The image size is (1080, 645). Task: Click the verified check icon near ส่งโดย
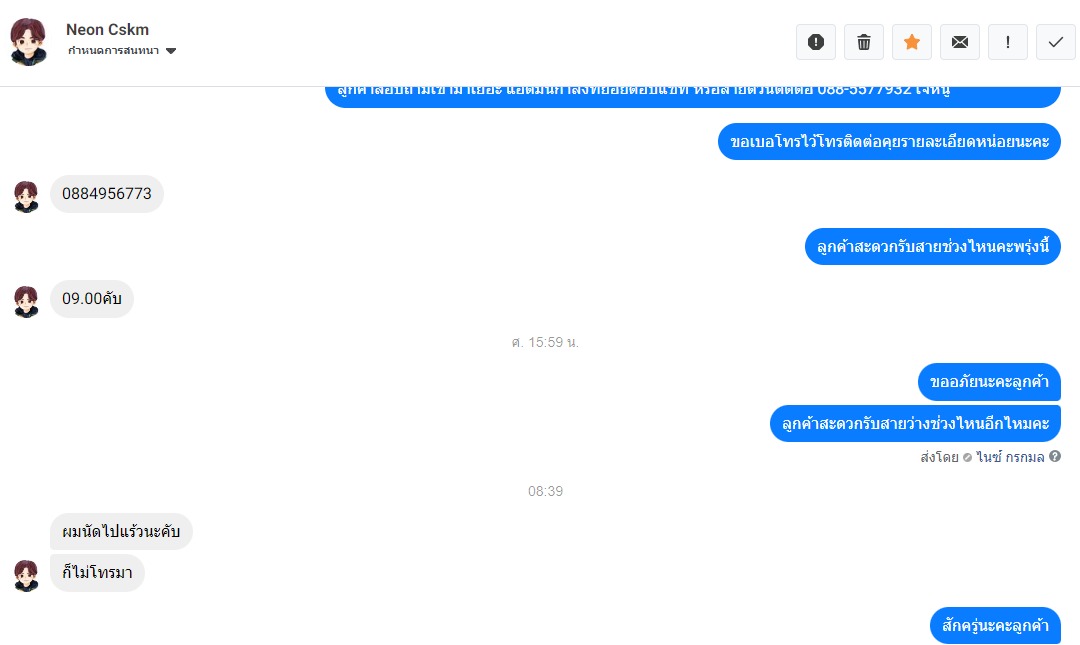967,457
